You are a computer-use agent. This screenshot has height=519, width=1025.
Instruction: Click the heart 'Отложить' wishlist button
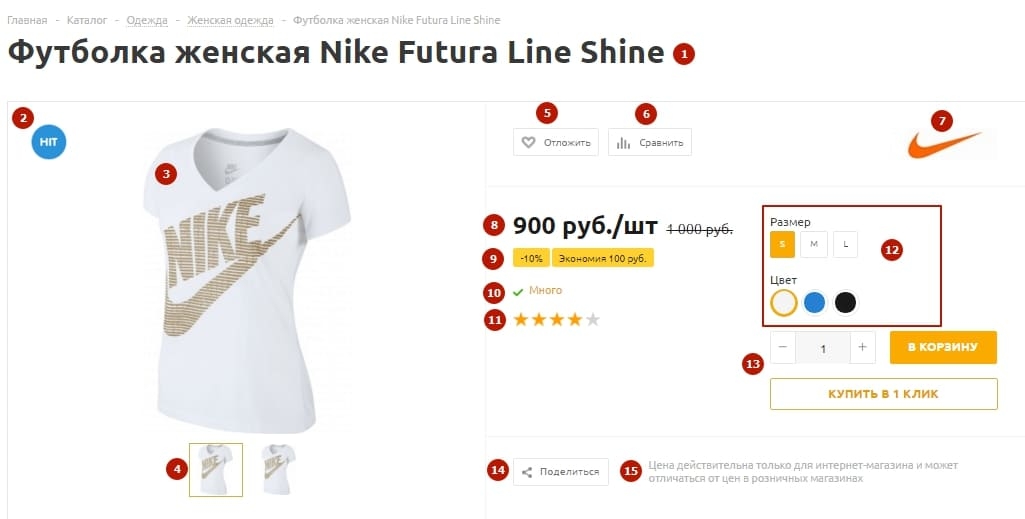click(556, 143)
